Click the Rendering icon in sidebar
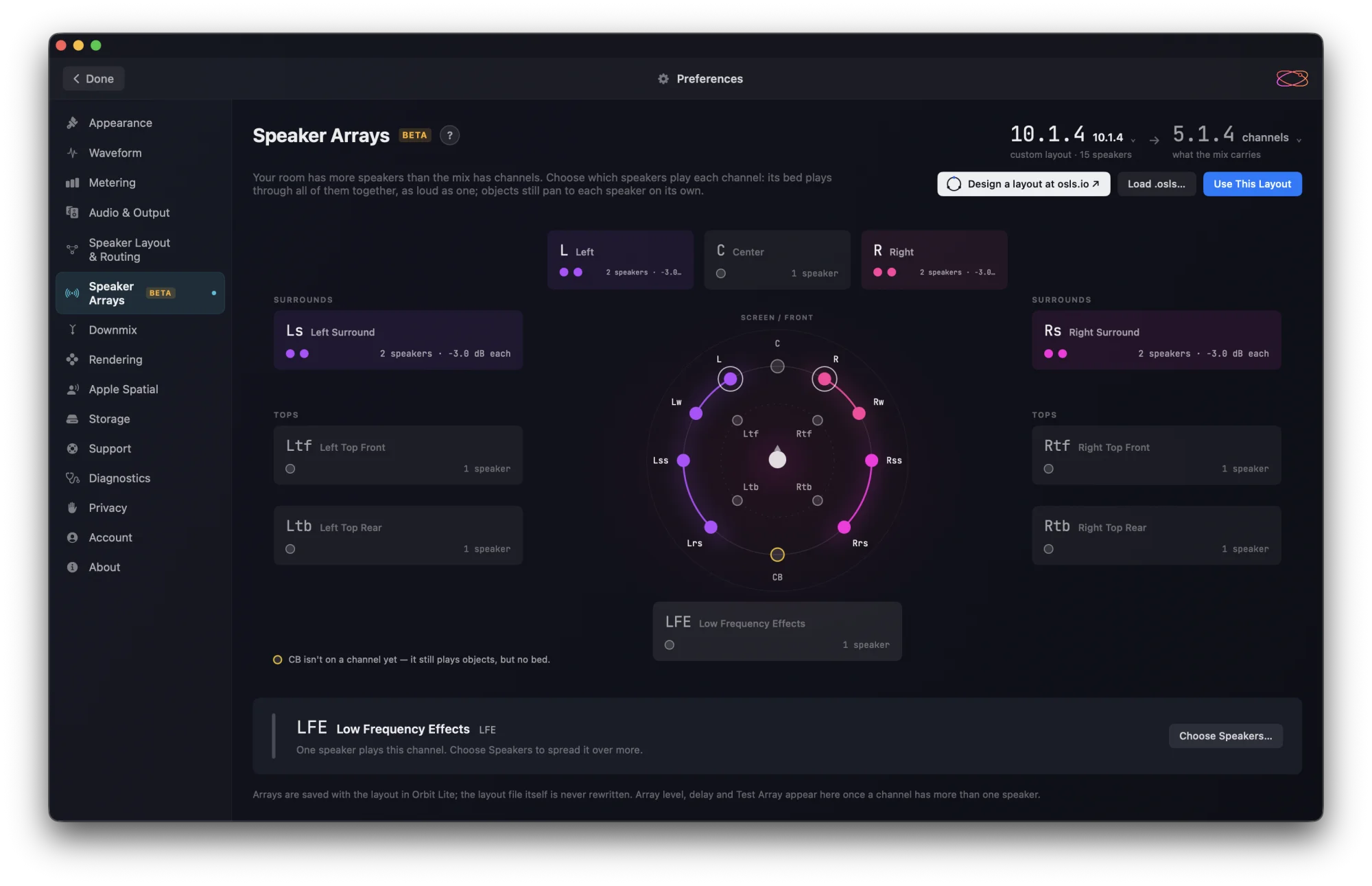Image resolution: width=1372 pixels, height=886 pixels. pos(72,359)
